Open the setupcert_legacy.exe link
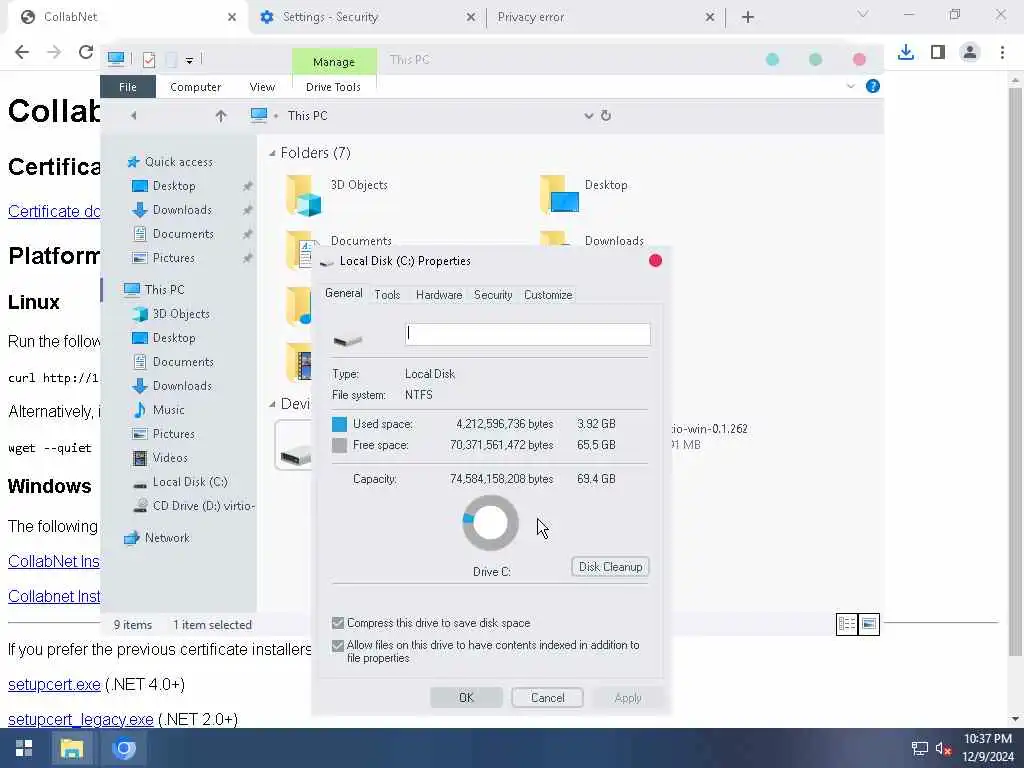1024x768 pixels. pyautogui.click(x=80, y=720)
